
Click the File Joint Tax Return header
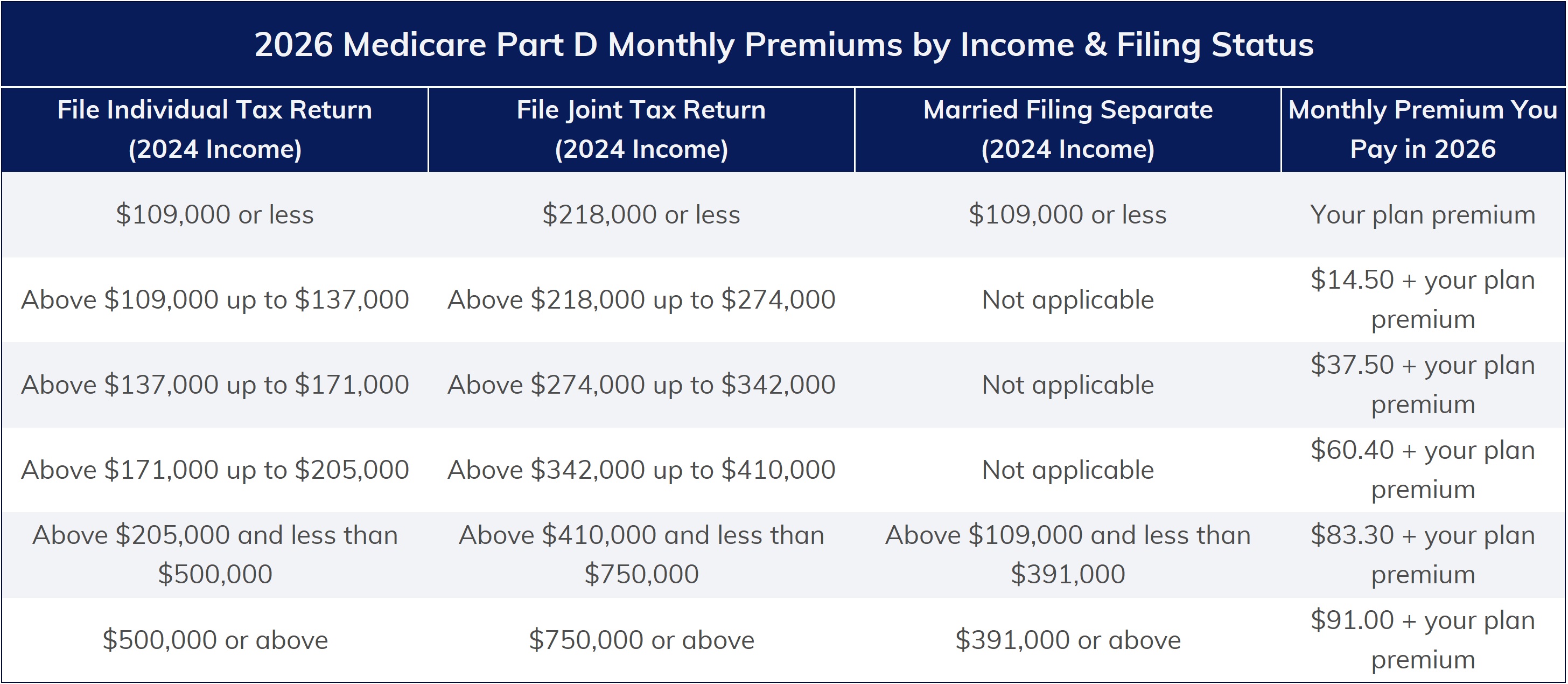coord(641,129)
